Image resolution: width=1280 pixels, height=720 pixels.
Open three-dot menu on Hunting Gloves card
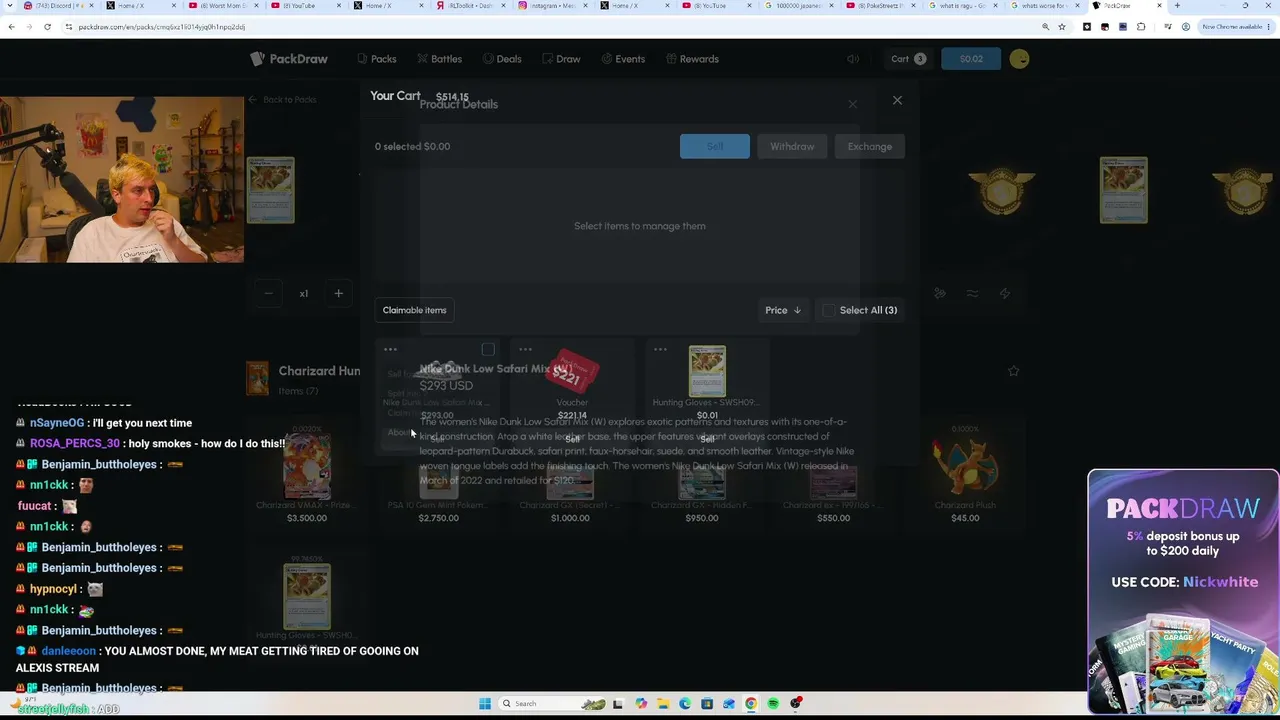point(660,349)
